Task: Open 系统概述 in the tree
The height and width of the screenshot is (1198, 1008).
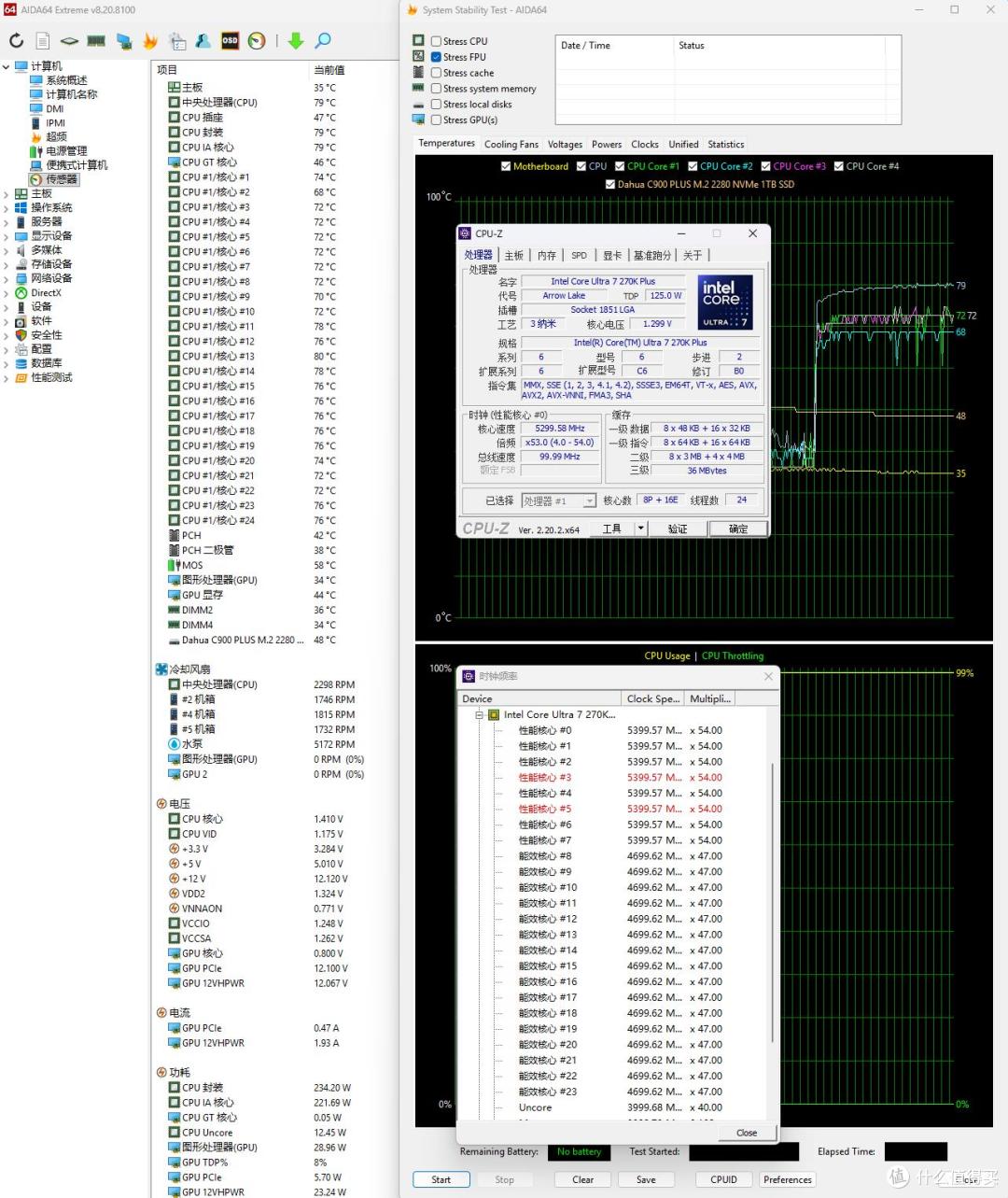Action: point(66,80)
